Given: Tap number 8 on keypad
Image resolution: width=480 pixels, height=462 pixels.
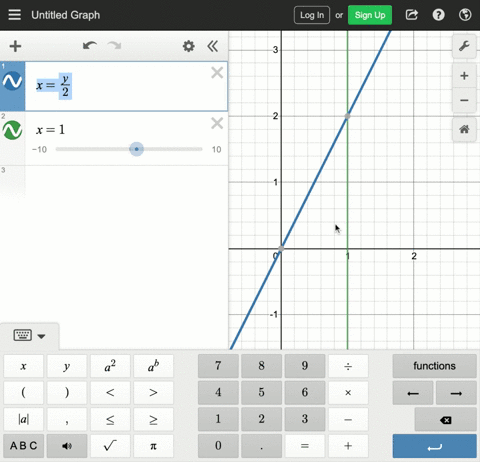Looking at the screenshot, I should (261, 366).
